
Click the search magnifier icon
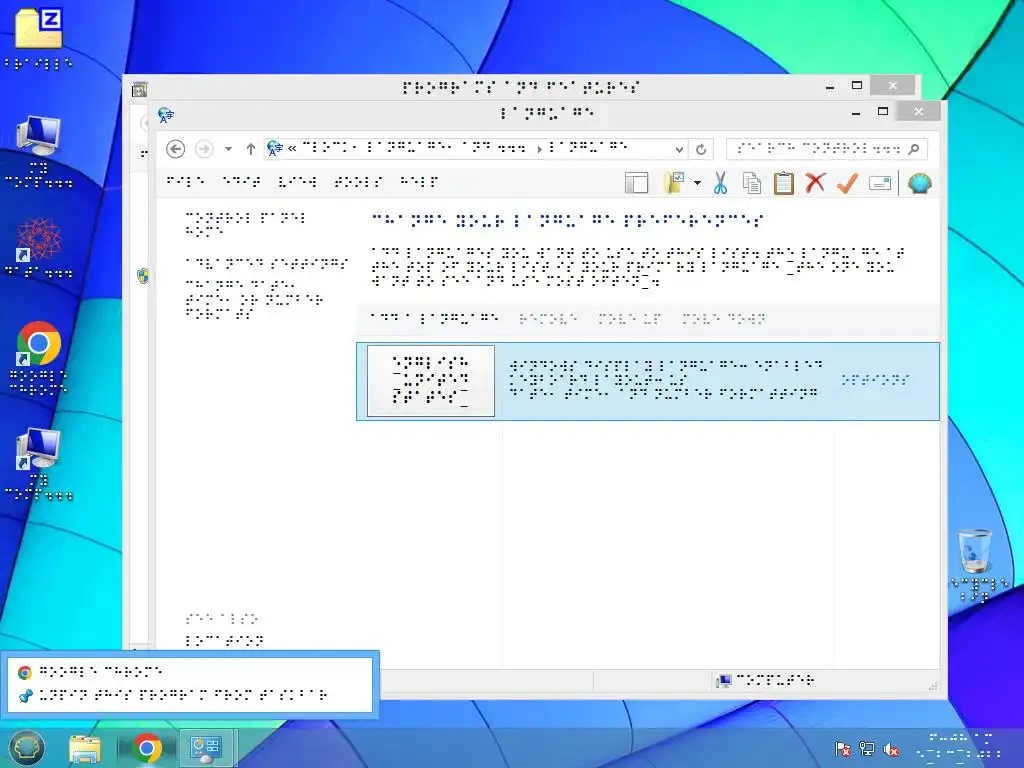[914, 149]
